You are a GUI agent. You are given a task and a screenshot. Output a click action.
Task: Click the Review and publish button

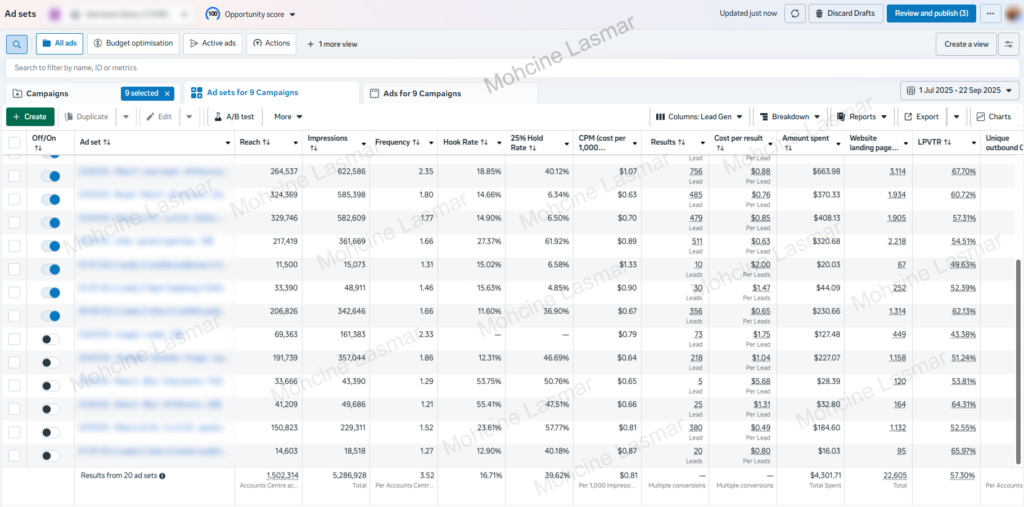point(931,13)
